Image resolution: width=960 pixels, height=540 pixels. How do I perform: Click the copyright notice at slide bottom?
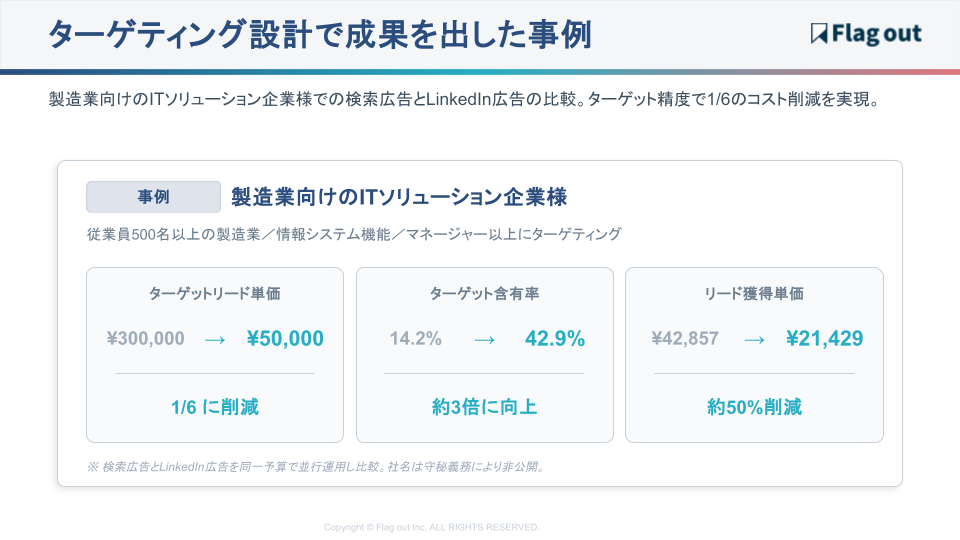[432, 527]
